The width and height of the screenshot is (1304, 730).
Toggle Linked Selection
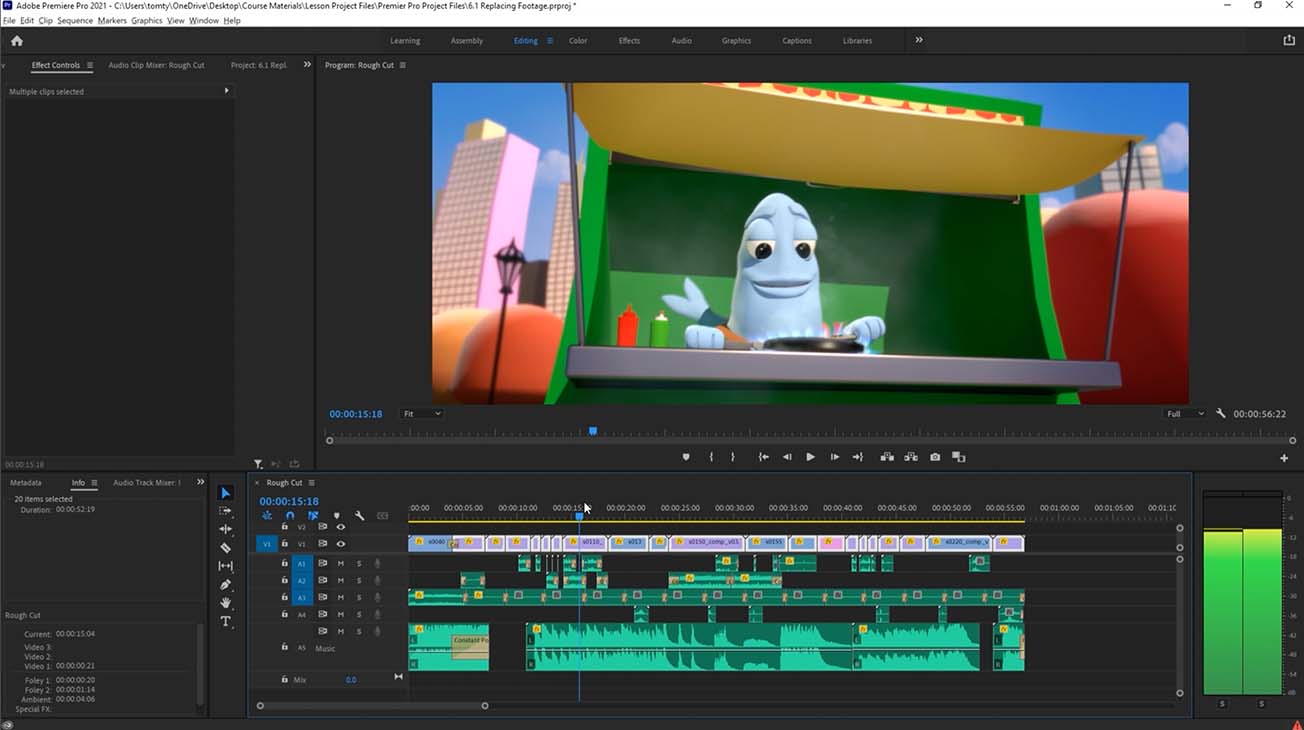coord(313,516)
